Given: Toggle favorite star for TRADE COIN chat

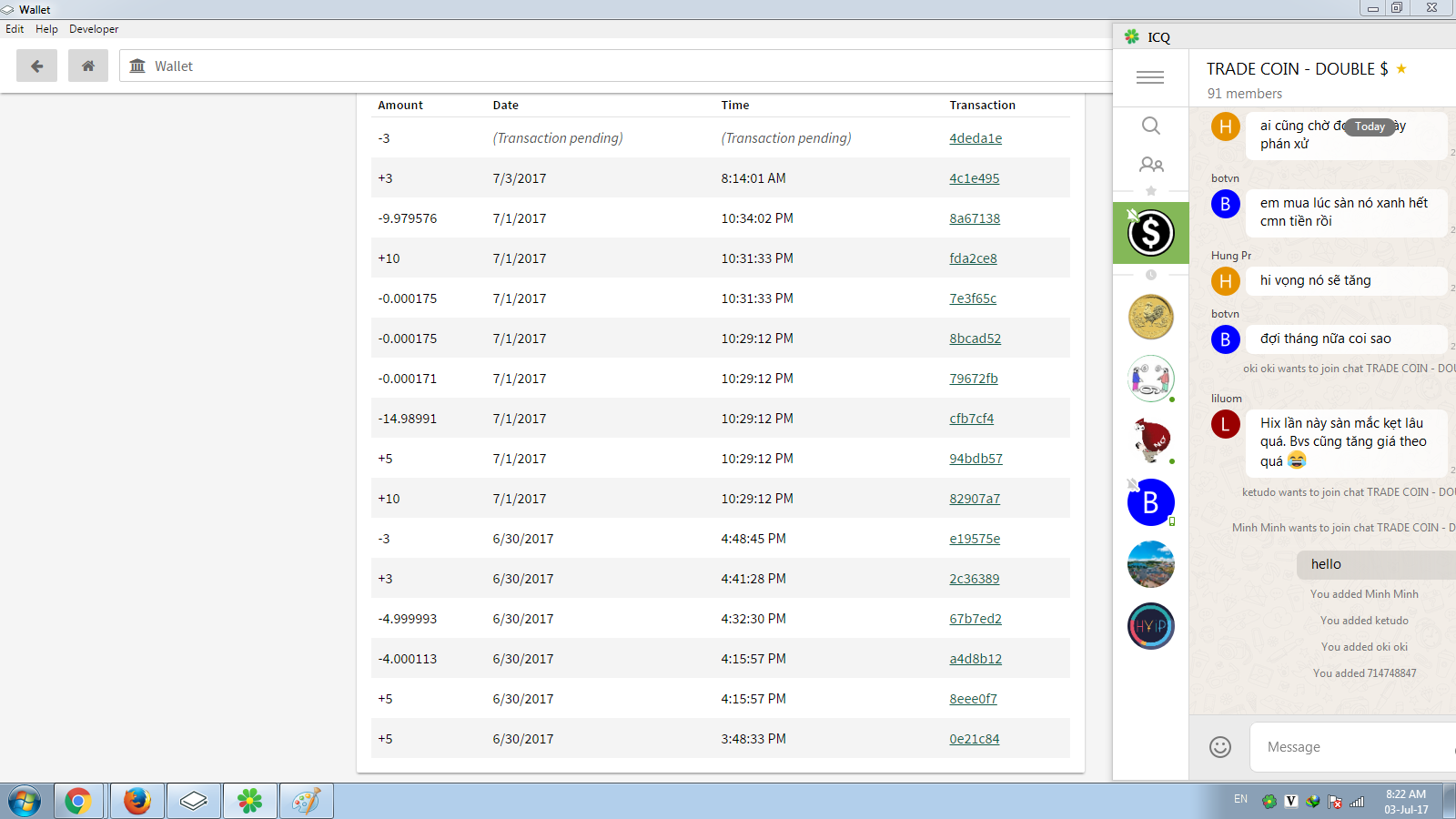Looking at the screenshot, I should pos(1401,69).
